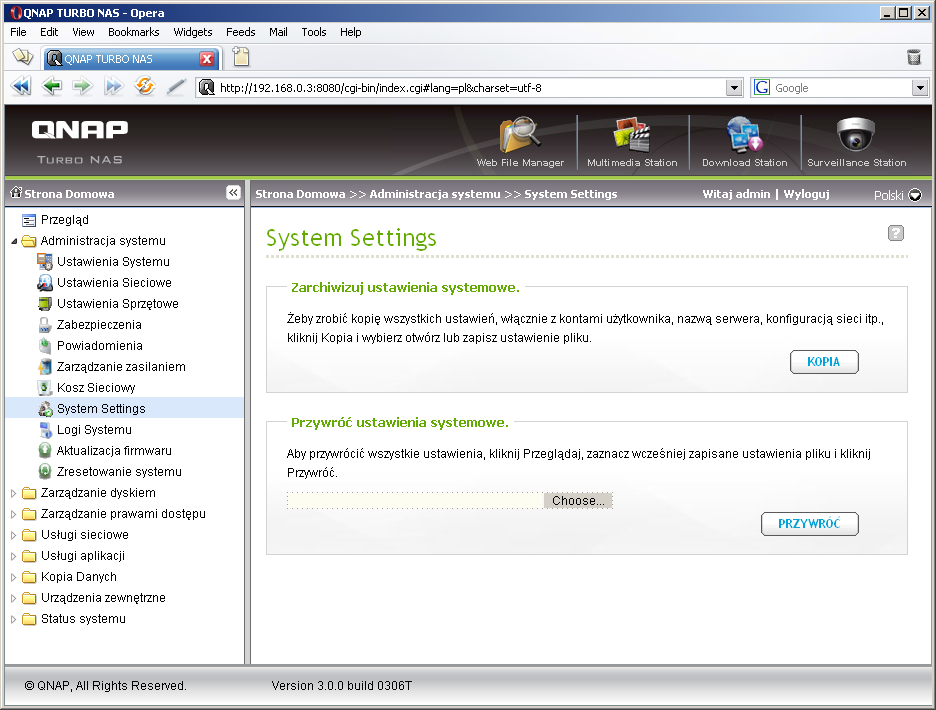The height and width of the screenshot is (710, 936).
Task: Click the Opera panel toggle icon
Action: 23,57
